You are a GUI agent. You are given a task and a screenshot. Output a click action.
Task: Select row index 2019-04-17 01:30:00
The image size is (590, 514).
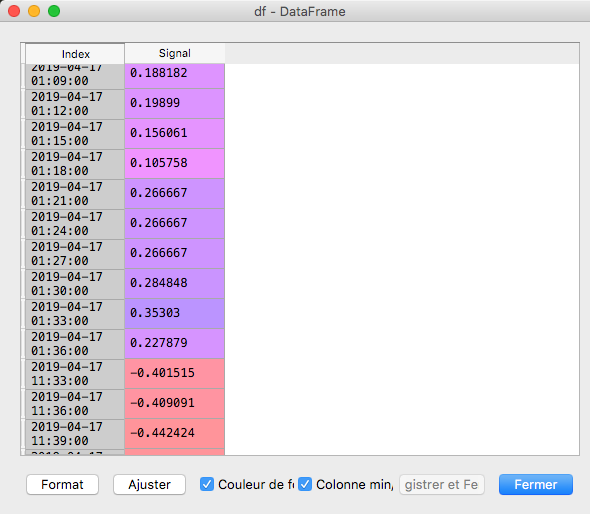point(75,284)
